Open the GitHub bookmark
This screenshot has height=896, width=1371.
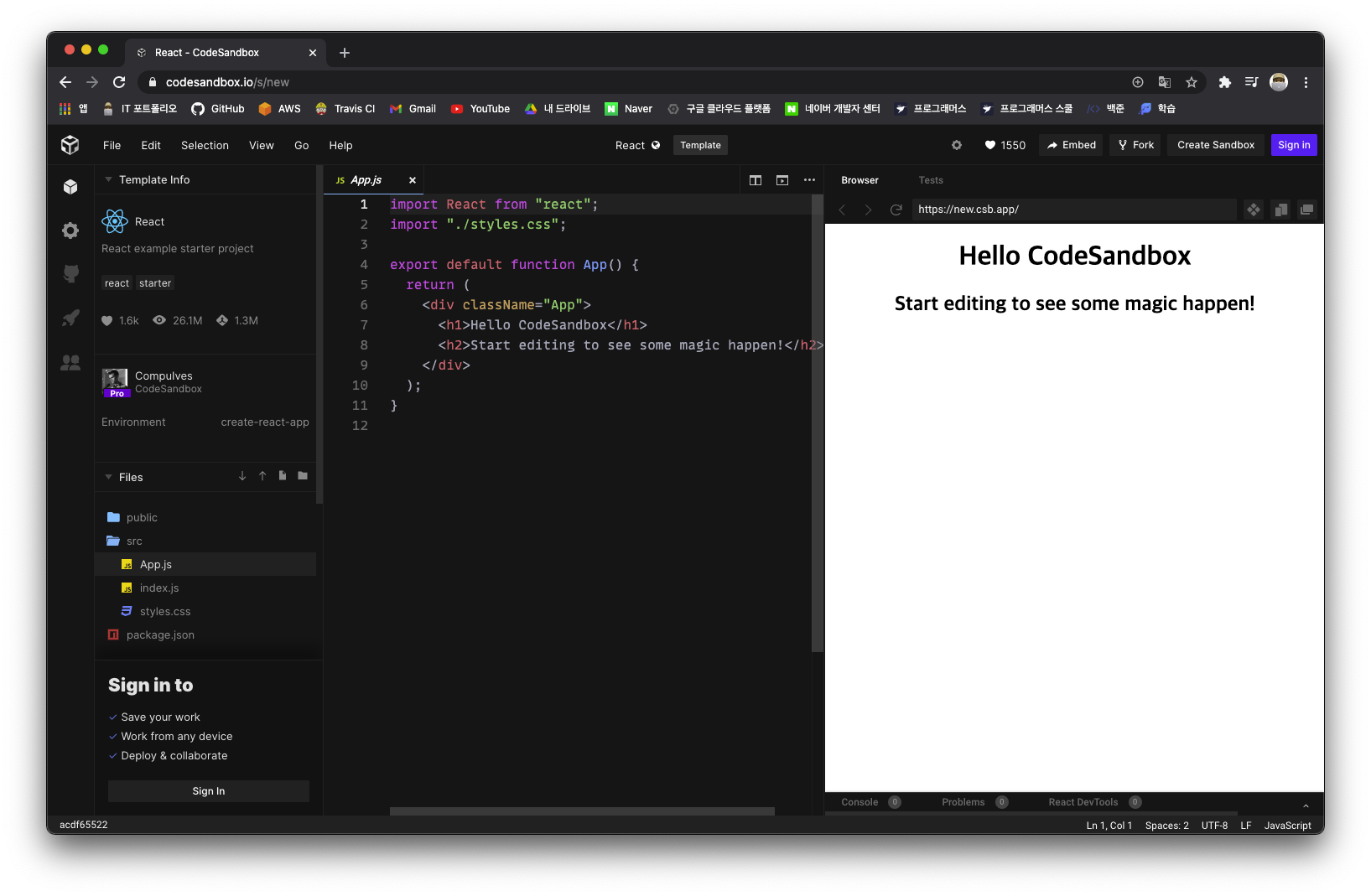pos(218,109)
